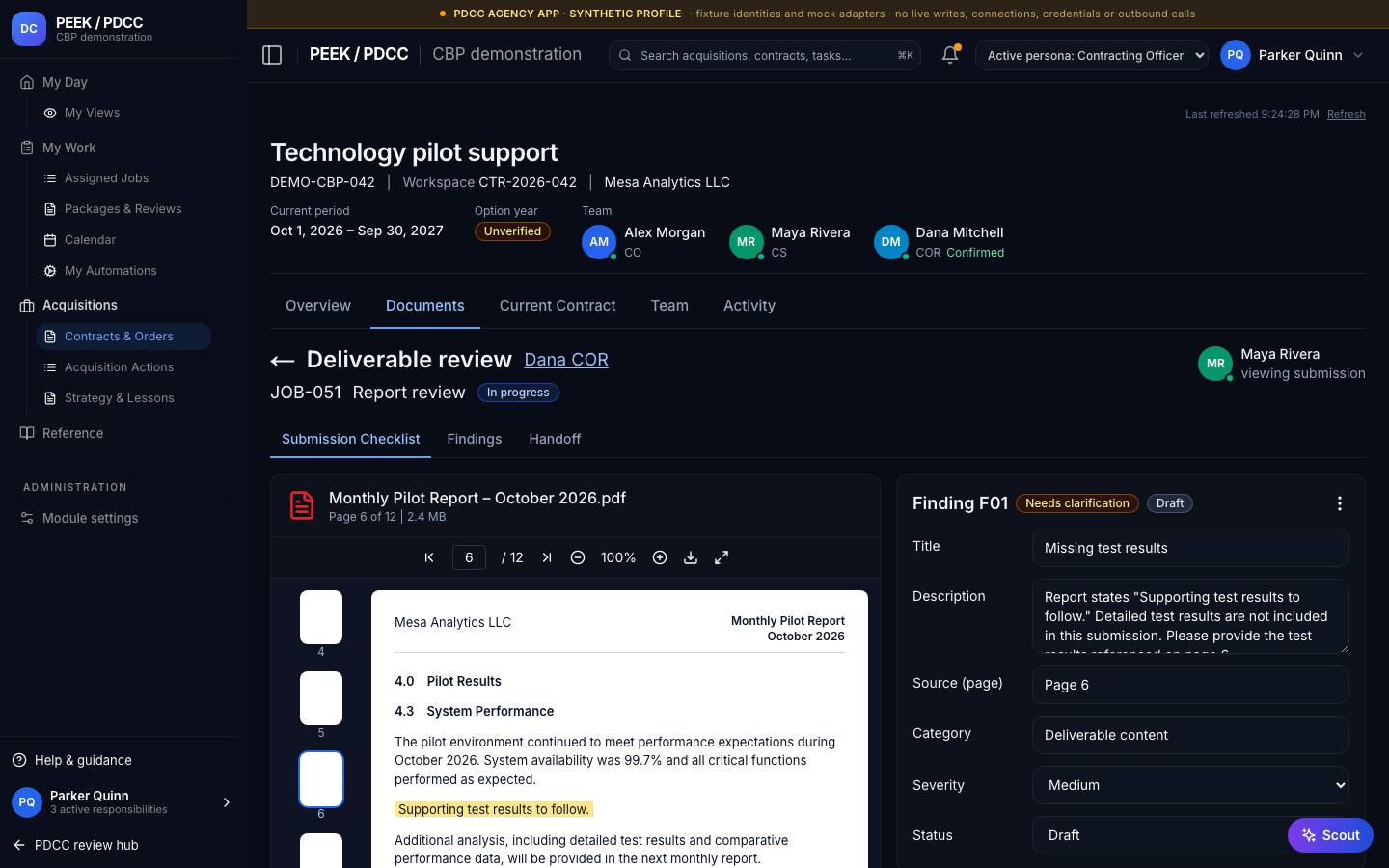Jump to first page of PDF
1389x868 pixels.
[x=429, y=557]
